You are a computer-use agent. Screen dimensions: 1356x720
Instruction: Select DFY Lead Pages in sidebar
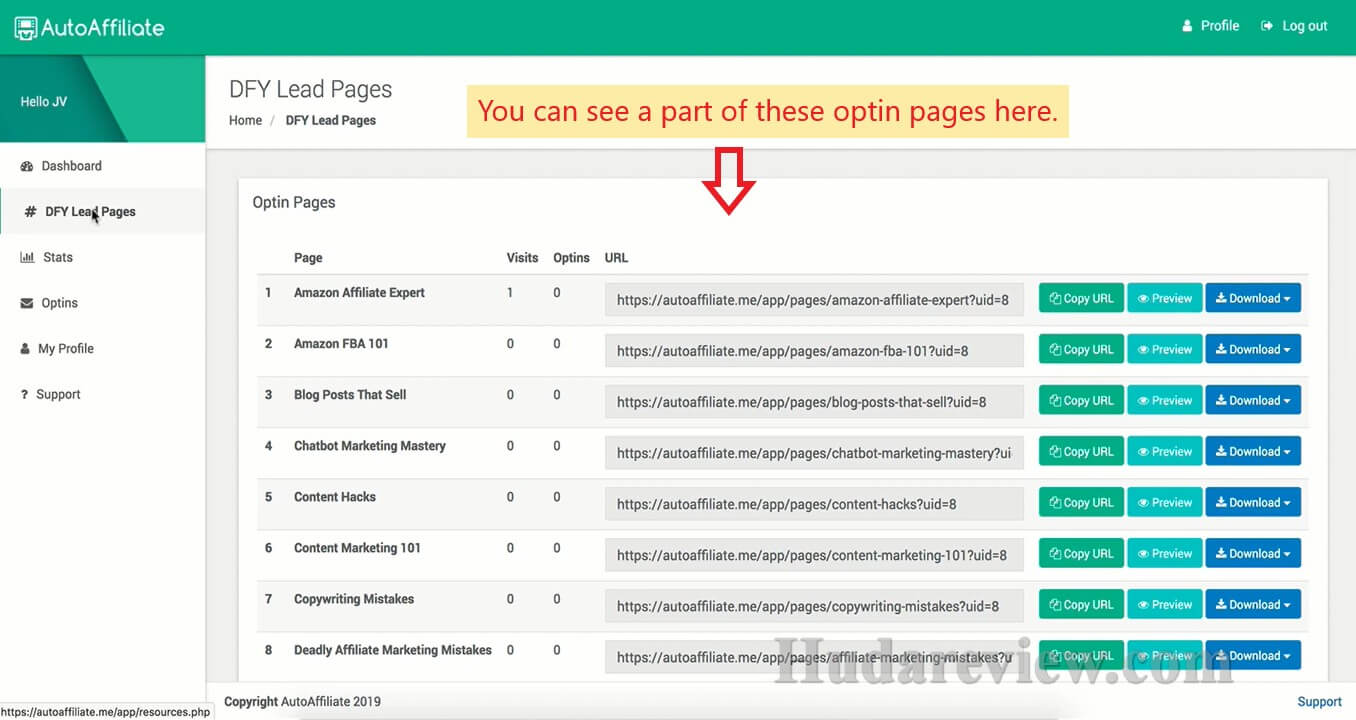pos(81,212)
